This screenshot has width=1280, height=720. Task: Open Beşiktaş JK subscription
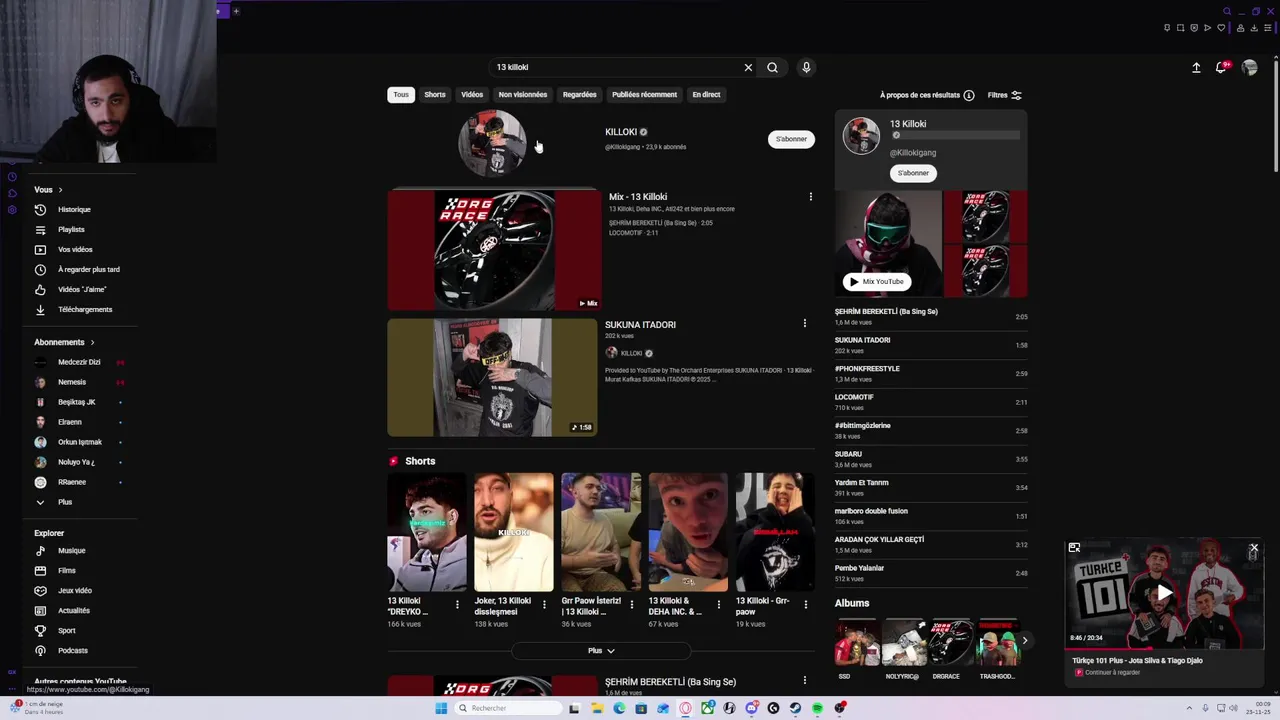pyautogui.click(x=76, y=402)
